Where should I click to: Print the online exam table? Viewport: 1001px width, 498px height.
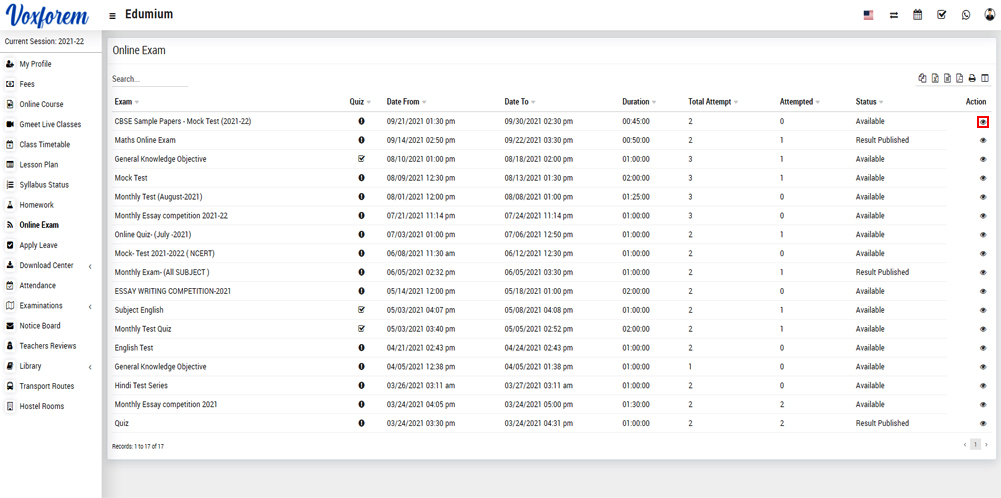coord(972,78)
